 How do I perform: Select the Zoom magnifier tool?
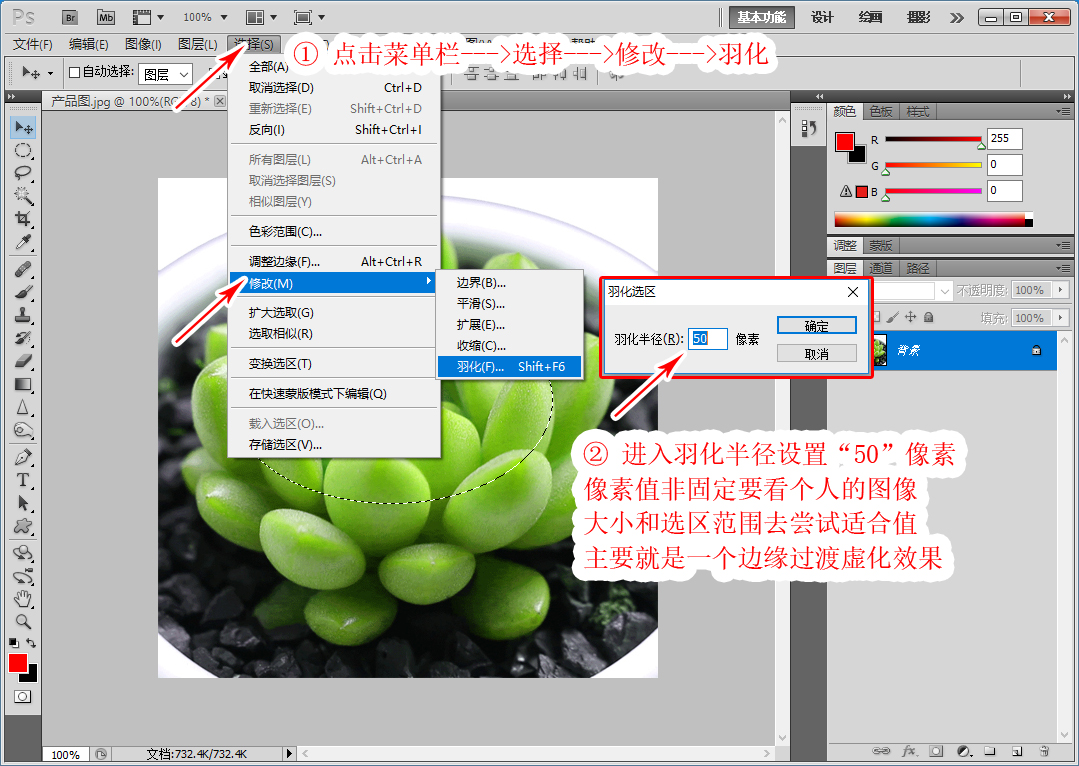(23, 621)
